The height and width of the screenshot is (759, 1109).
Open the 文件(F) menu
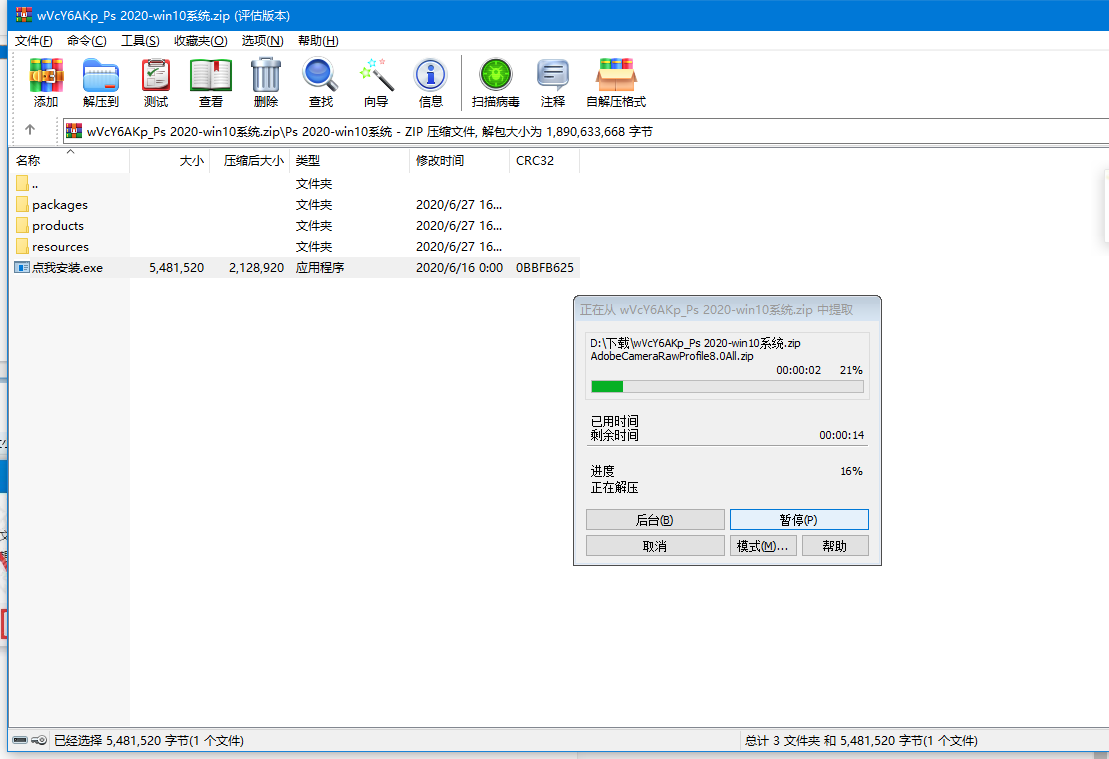point(34,41)
